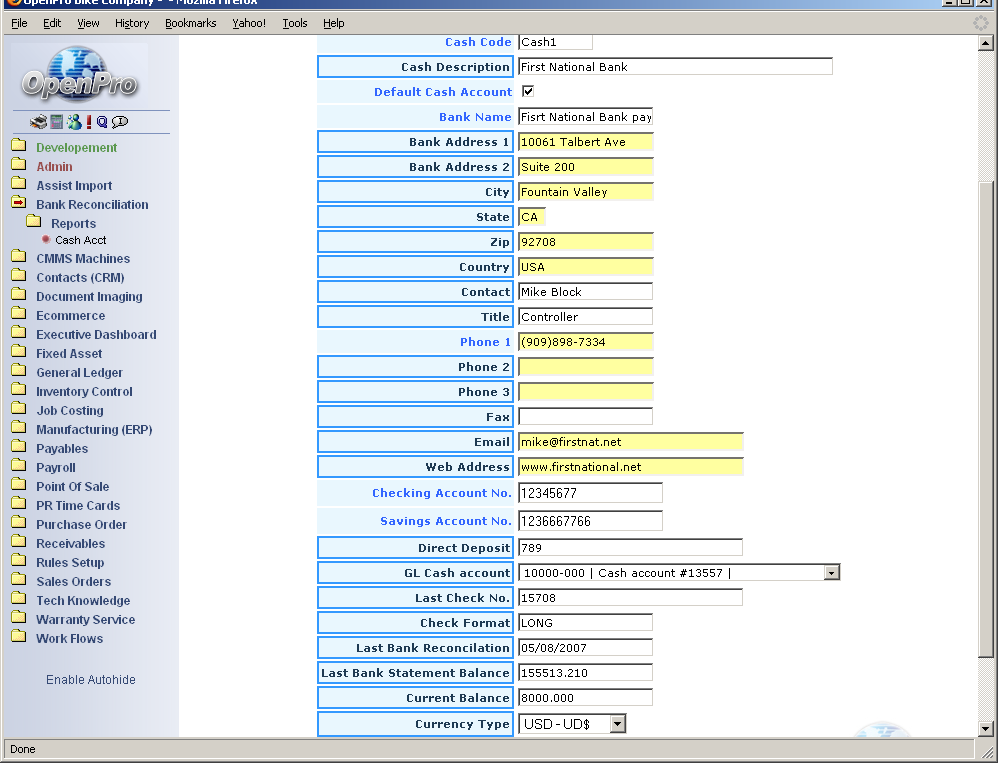Open the Cash Acct link
The width and height of the screenshot is (998, 763).
[80, 241]
